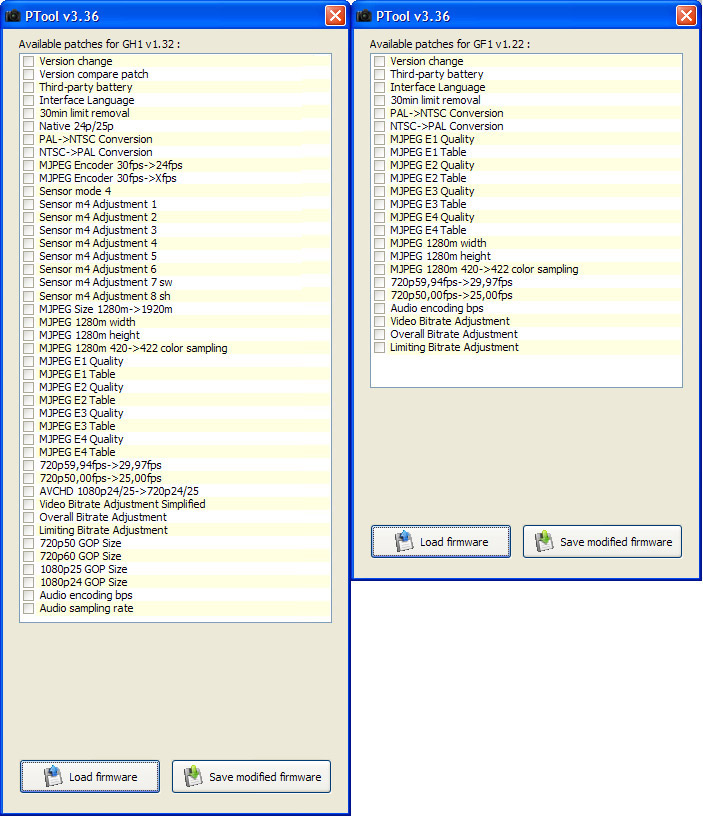The width and height of the screenshot is (703, 817).
Task: Check Interface Language in GF1 list
Action: (380, 88)
